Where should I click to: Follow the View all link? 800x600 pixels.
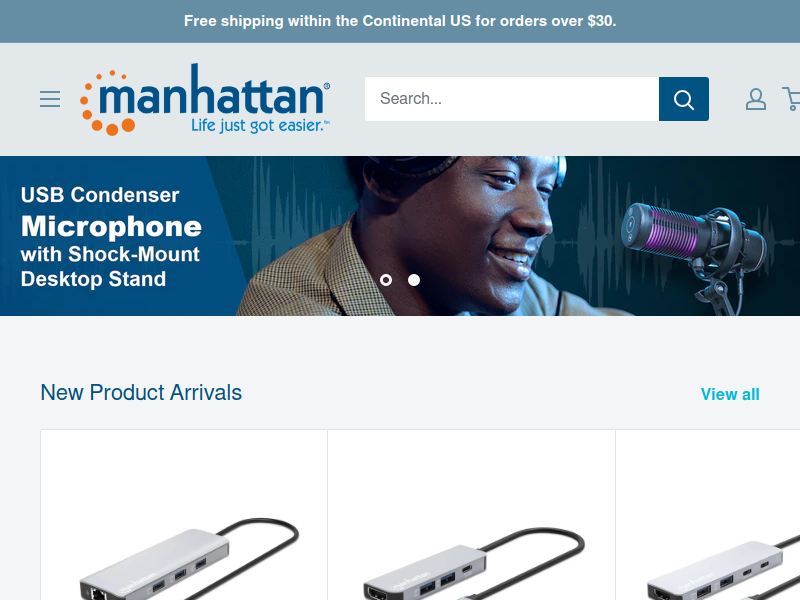click(x=730, y=394)
